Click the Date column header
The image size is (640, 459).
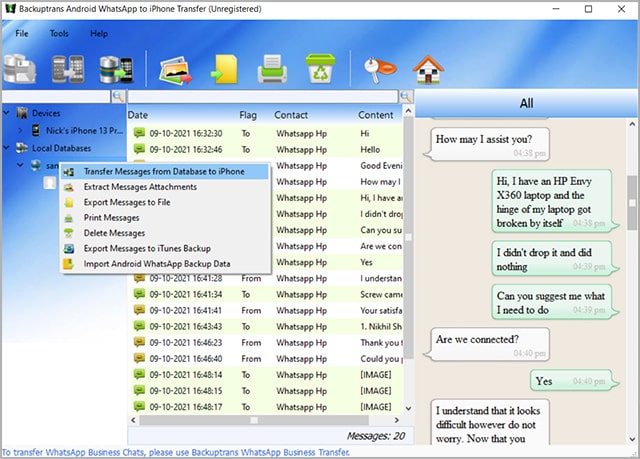pyautogui.click(x=138, y=115)
